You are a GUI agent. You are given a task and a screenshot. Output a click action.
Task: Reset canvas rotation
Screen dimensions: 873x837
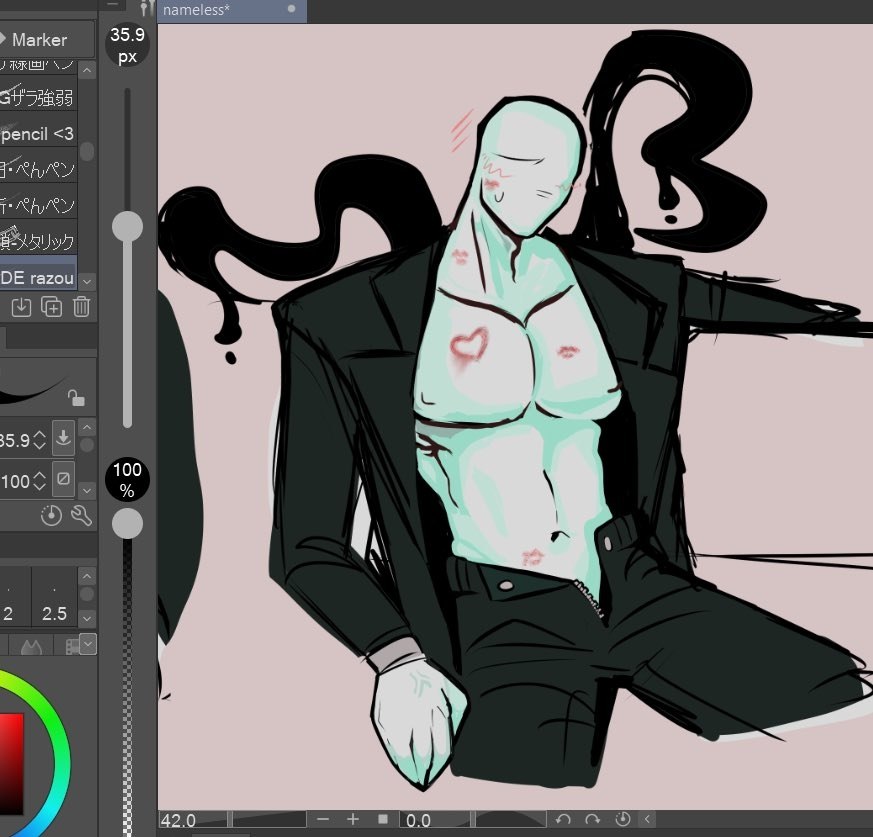[x=622, y=819]
